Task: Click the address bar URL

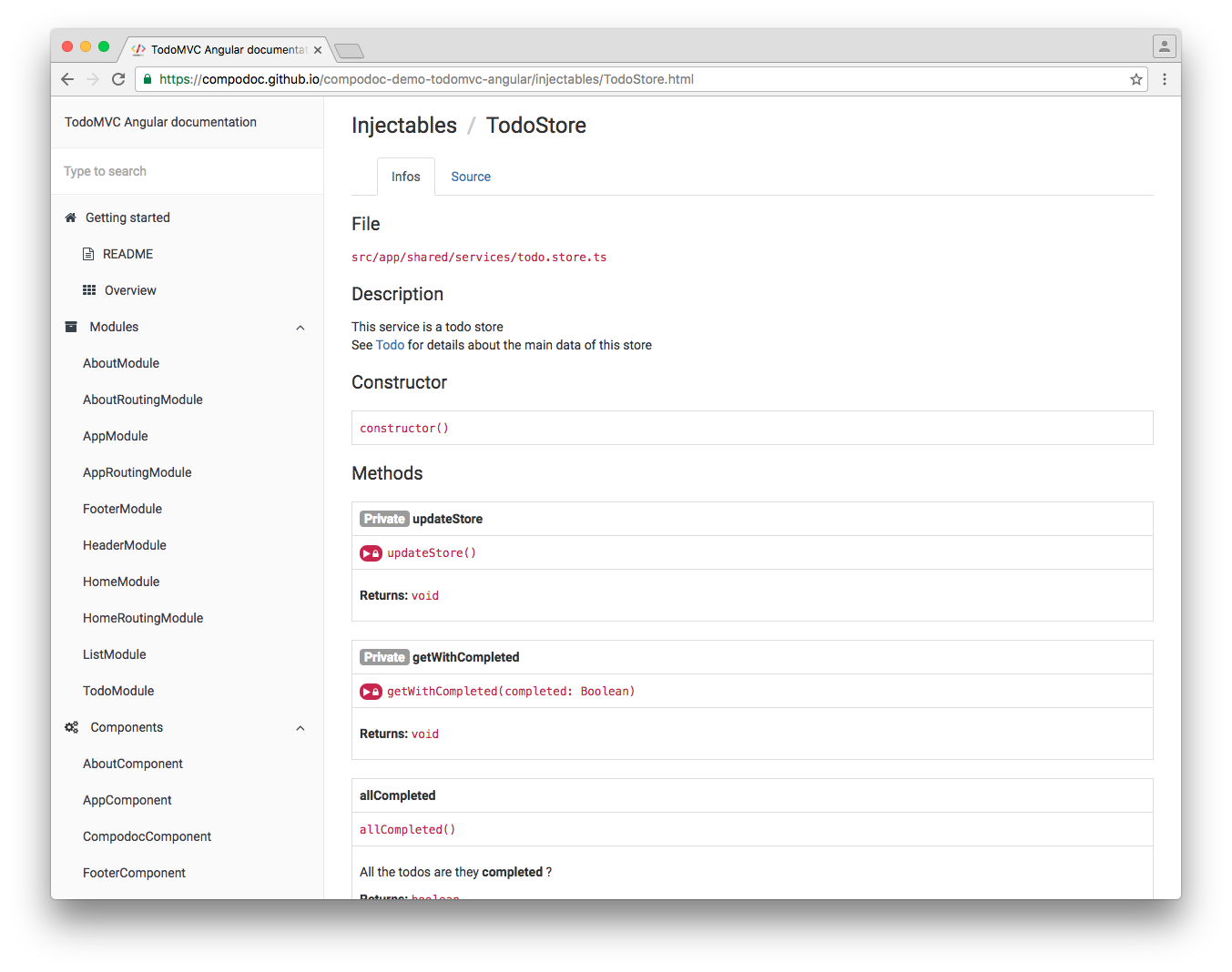Action: [x=426, y=79]
